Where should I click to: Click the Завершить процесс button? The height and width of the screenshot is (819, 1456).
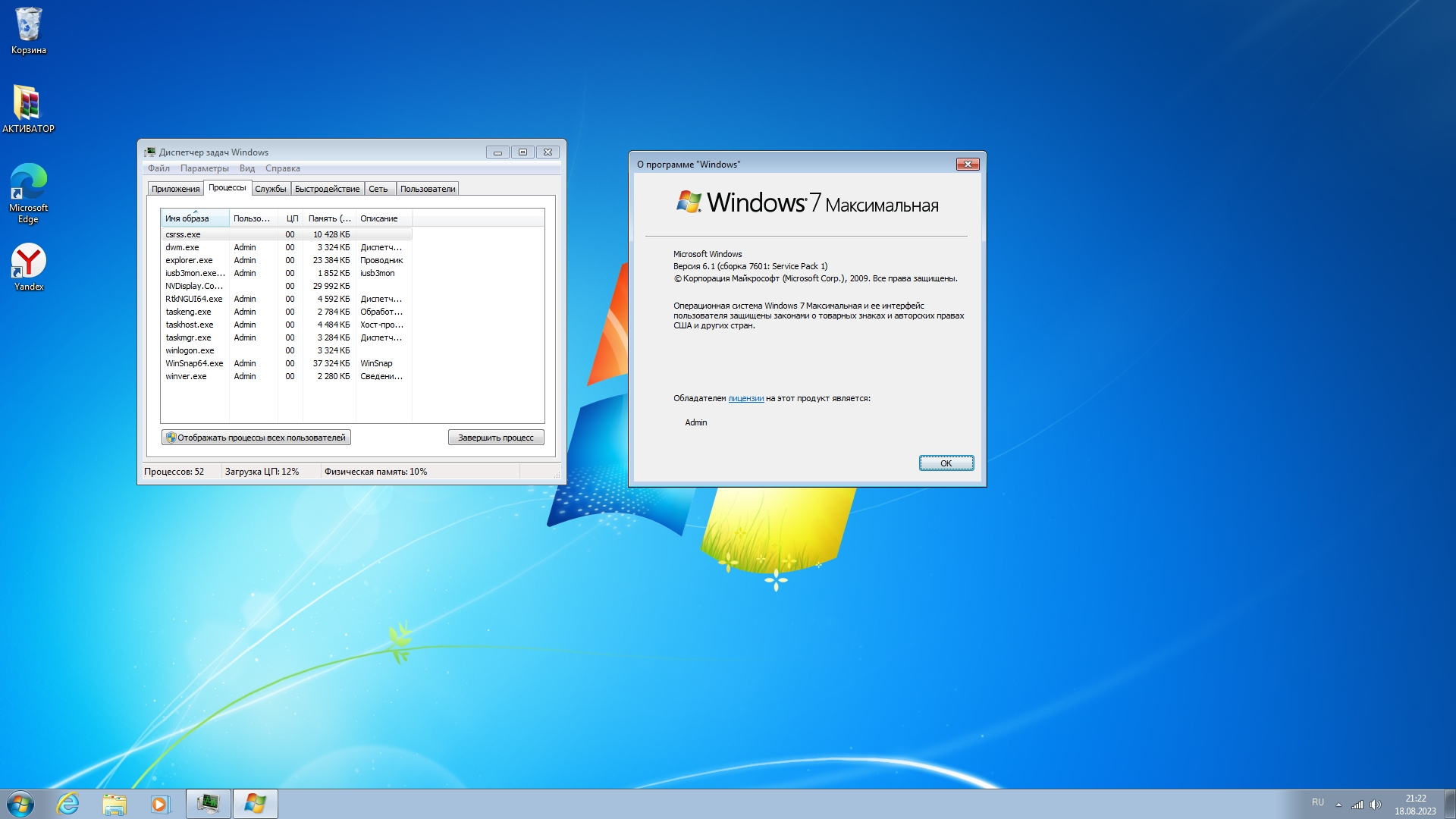pyautogui.click(x=496, y=438)
